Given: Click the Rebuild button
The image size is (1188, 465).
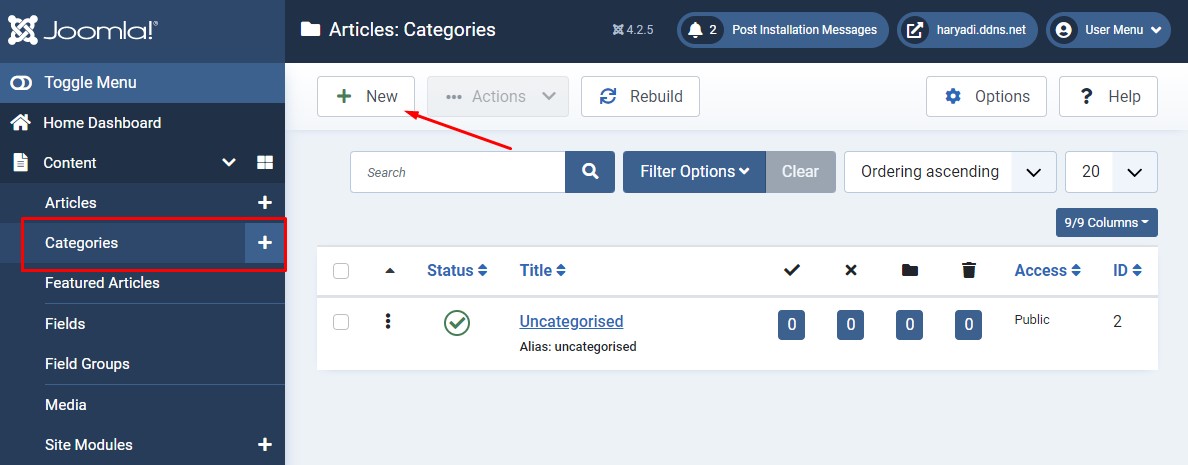Looking at the screenshot, I should click(640, 97).
